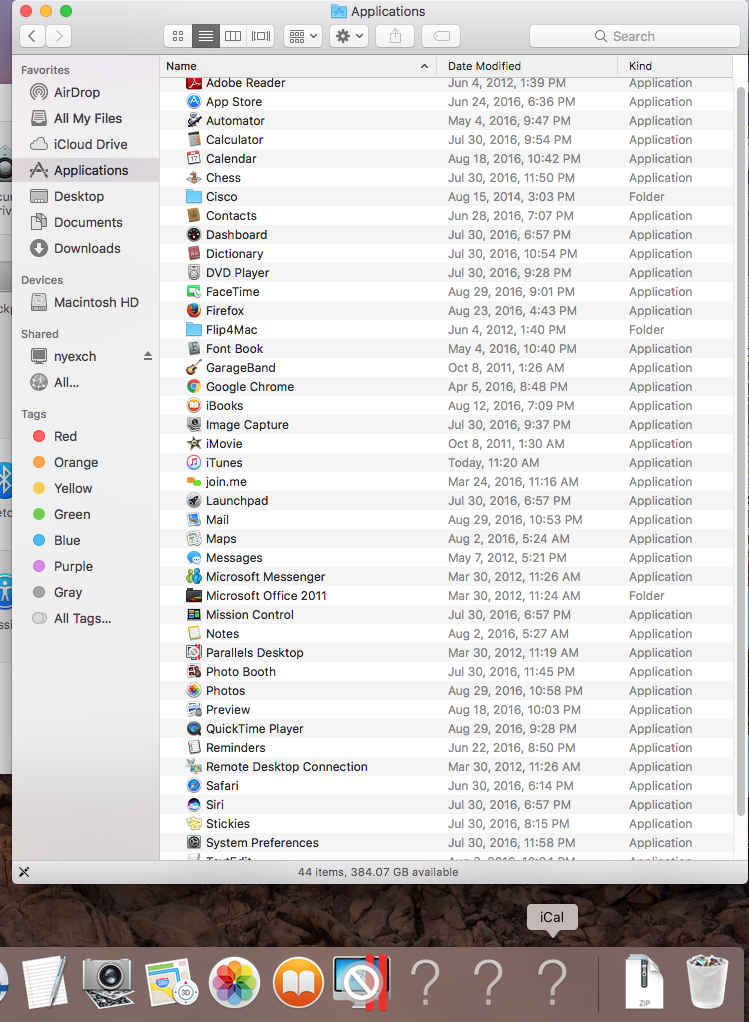Select the Siri app icon

click(x=194, y=804)
